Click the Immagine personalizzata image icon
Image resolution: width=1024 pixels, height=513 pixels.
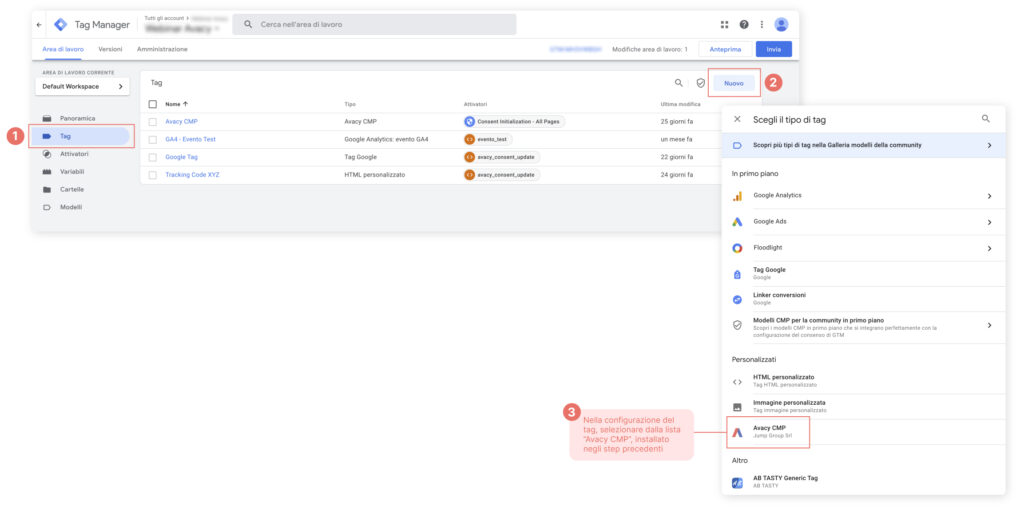click(x=737, y=407)
